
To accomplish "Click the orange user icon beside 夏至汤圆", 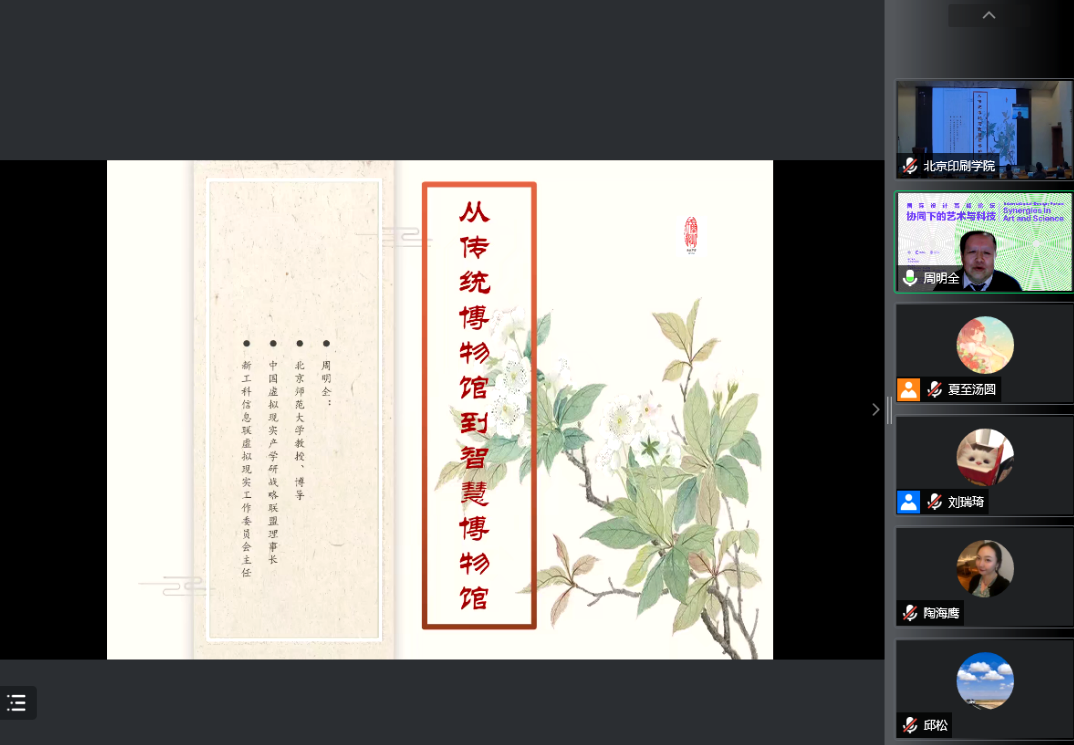I will [909, 390].
